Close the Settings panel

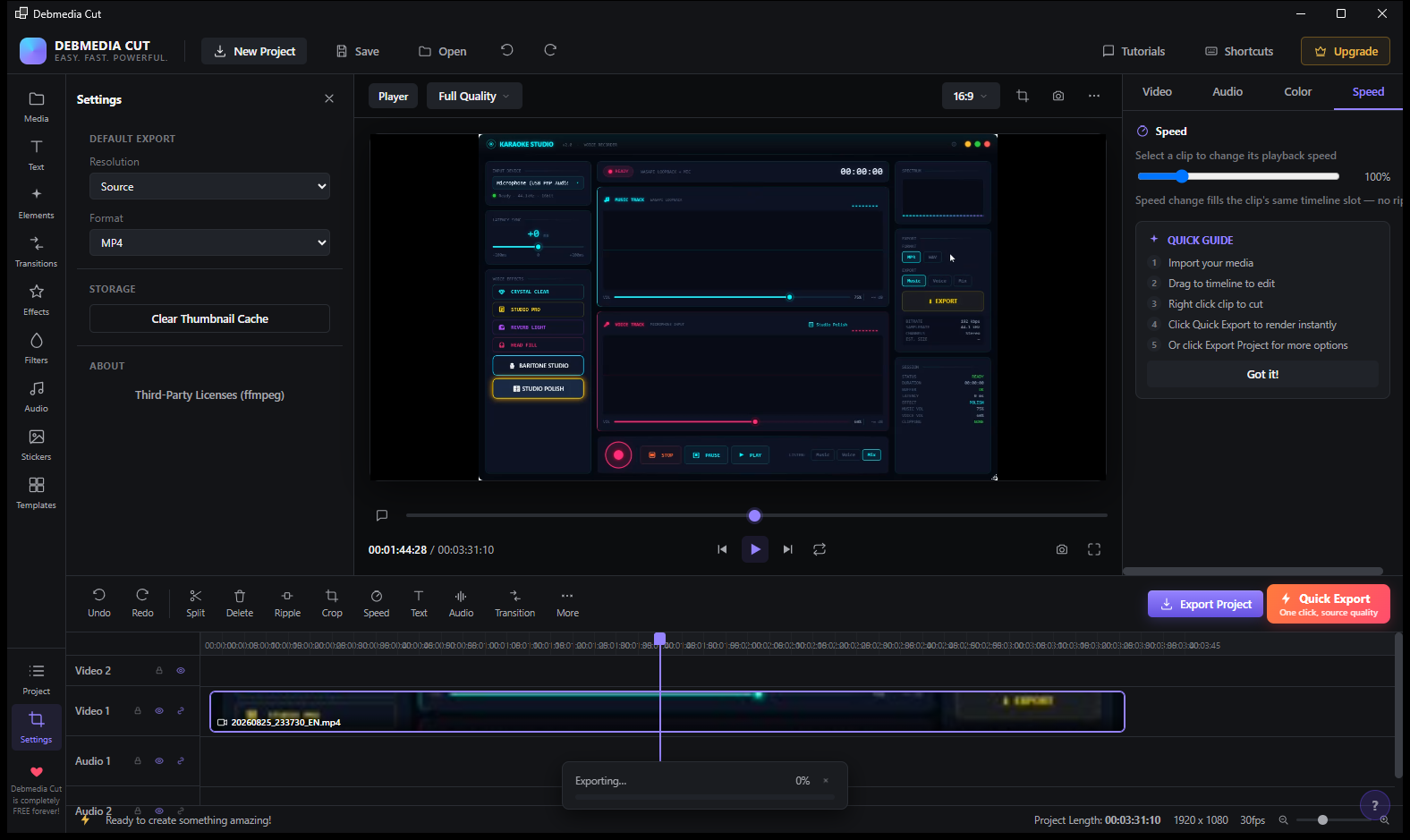point(329,98)
